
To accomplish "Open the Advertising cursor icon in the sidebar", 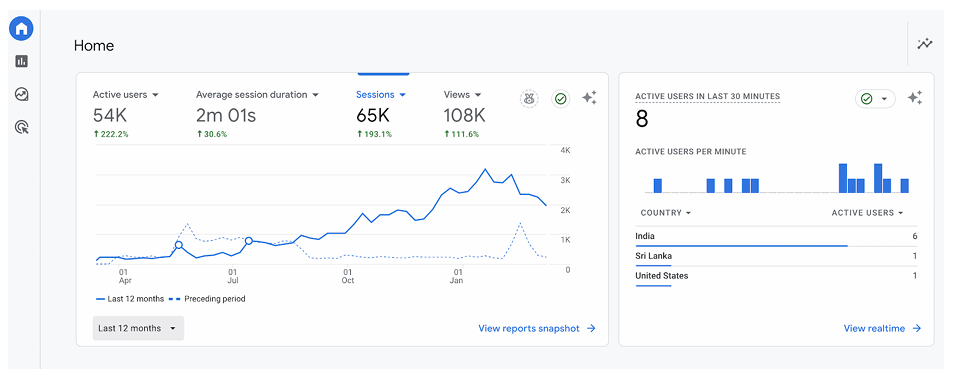I will click(x=21, y=128).
